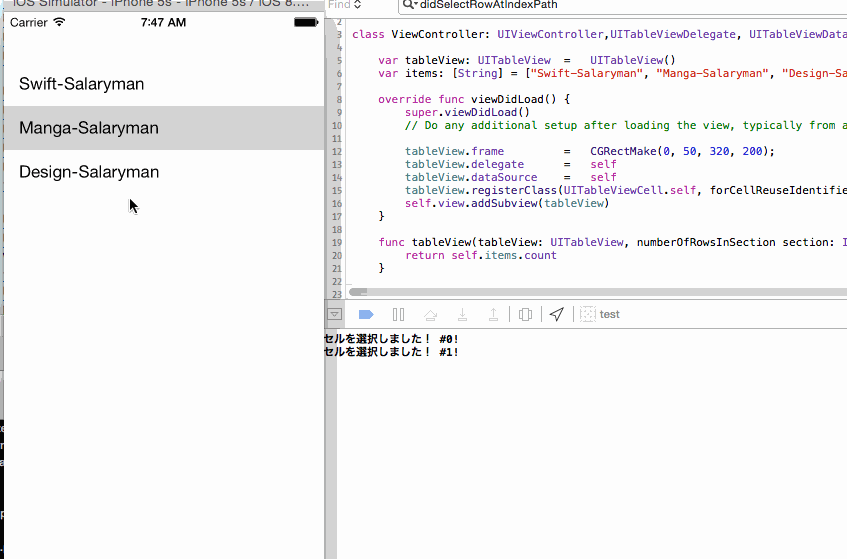Click line number 12 in gutter
847x559 pixels.
337,152
